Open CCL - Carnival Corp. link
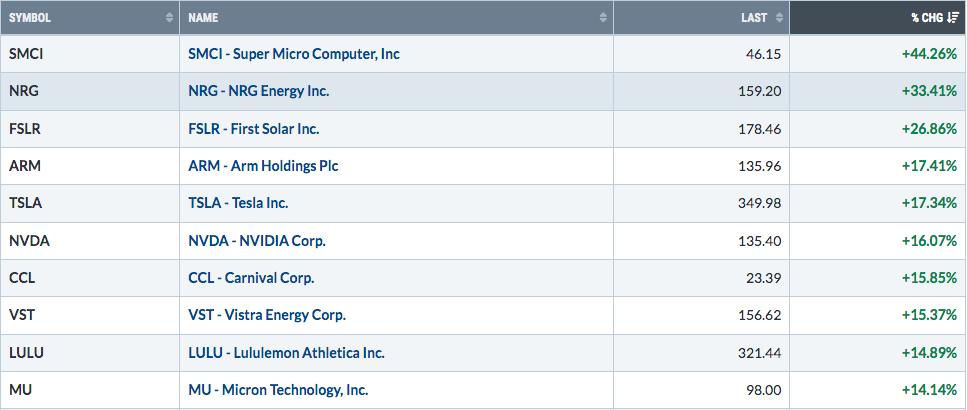967x410 pixels. coord(251,278)
